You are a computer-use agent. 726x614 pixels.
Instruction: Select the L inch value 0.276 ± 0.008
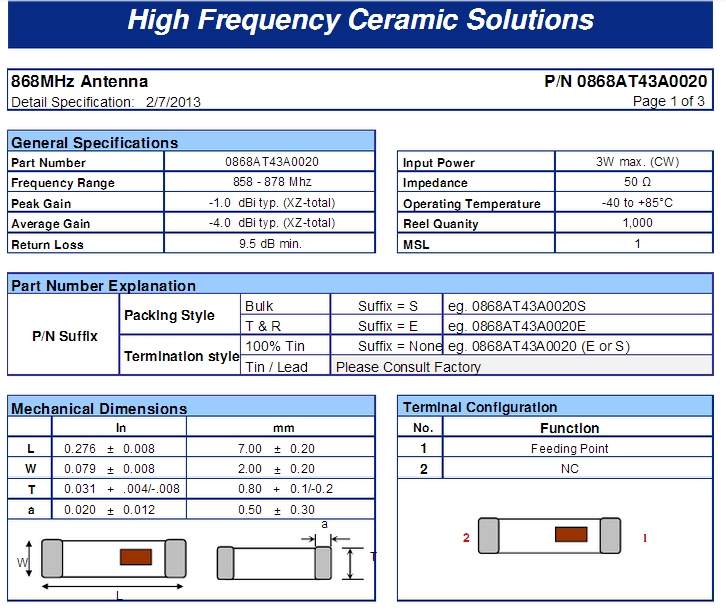(x=109, y=449)
